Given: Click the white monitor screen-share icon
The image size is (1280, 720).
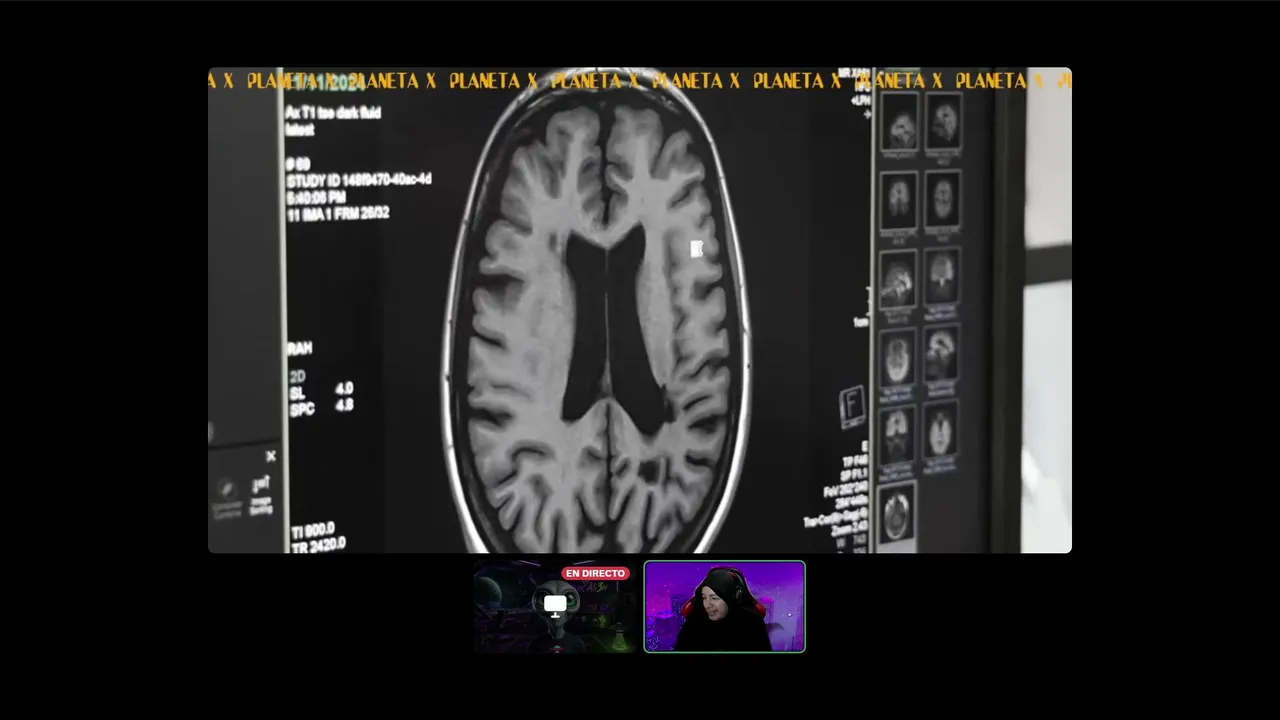Looking at the screenshot, I should click(555, 605).
